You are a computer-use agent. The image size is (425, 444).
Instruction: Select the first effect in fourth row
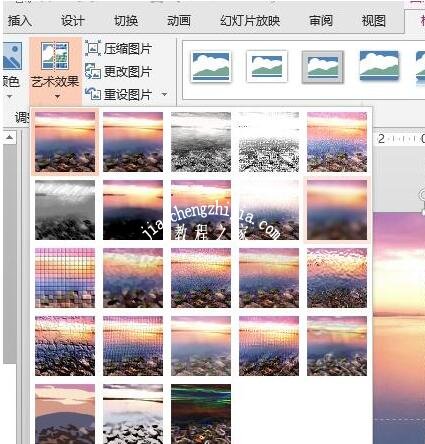click(65, 346)
